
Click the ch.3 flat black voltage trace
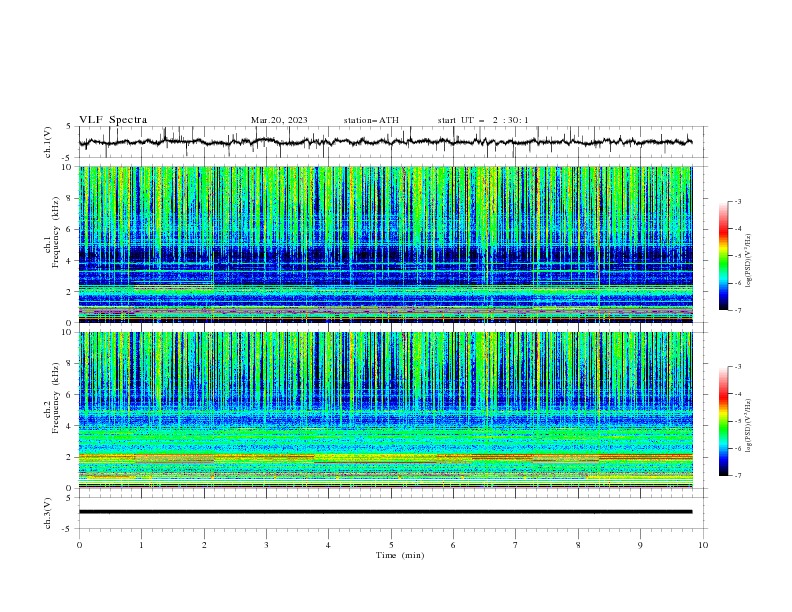[x=385, y=512]
